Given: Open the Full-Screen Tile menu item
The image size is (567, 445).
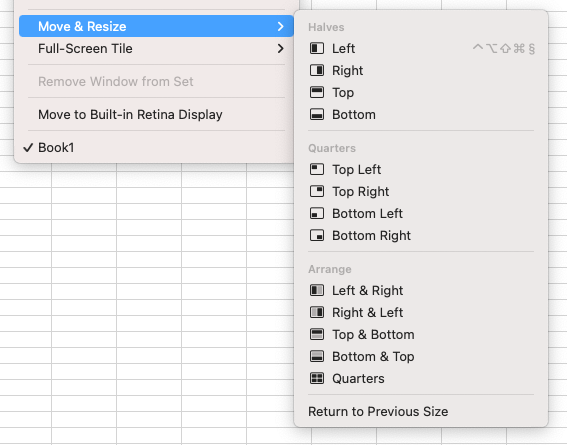Looking at the screenshot, I should tap(156, 48).
